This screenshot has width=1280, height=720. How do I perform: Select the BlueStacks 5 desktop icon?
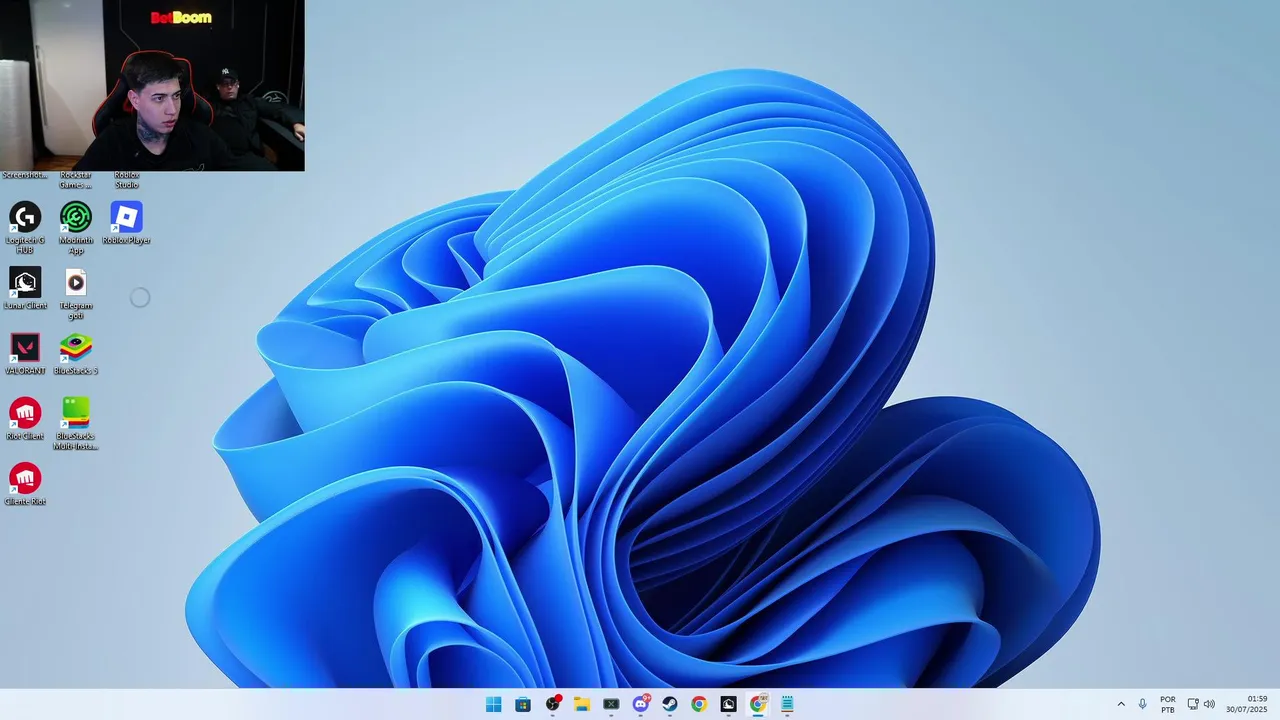(76, 354)
